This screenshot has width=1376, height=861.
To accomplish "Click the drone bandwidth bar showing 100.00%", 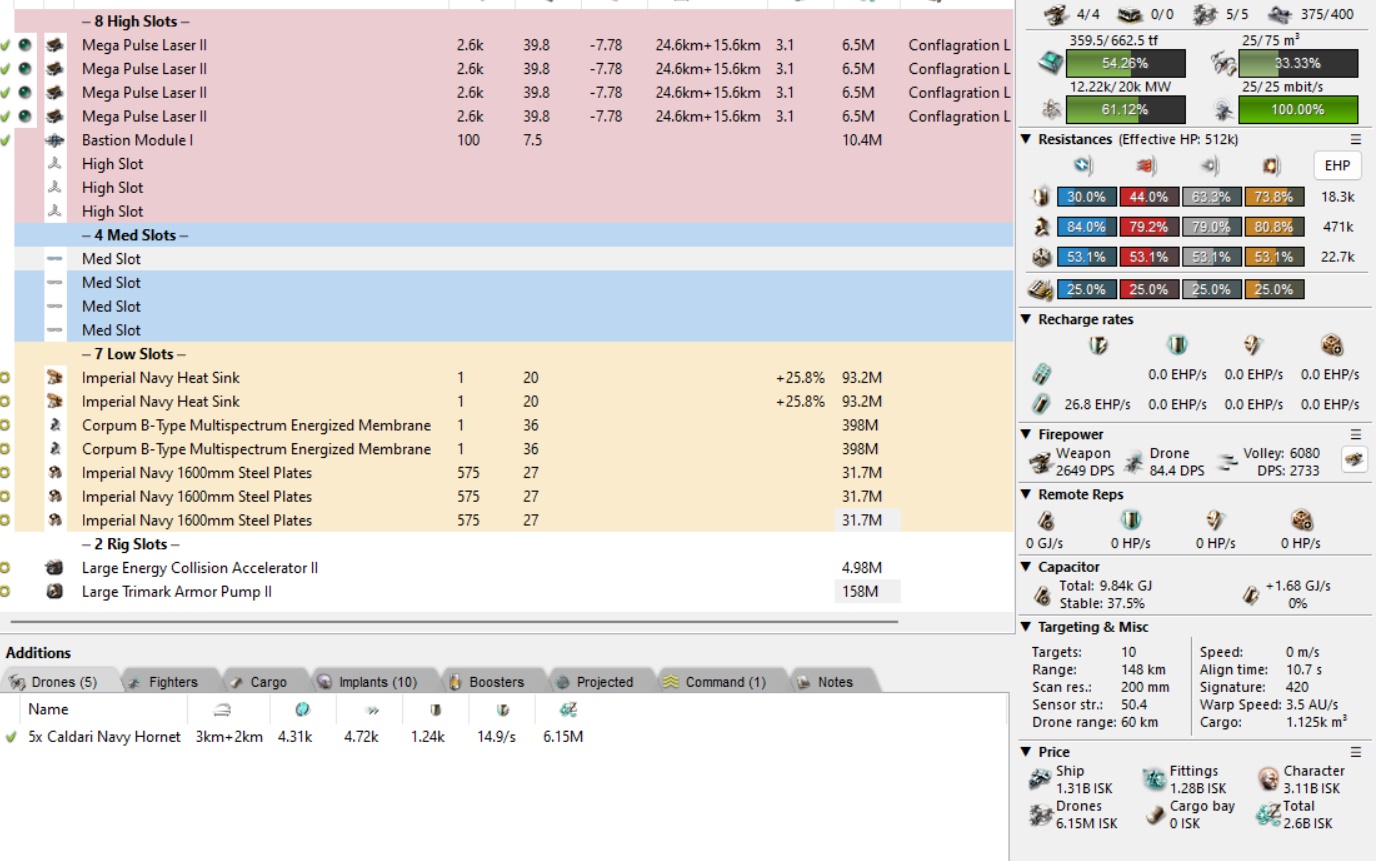I will [x=1298, y=109].
